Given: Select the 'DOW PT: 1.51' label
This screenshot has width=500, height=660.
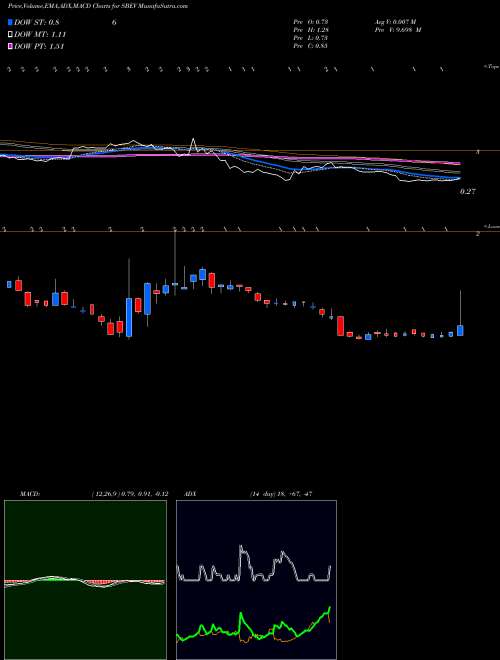Looking at the screenshot, I should click(39, 47).
